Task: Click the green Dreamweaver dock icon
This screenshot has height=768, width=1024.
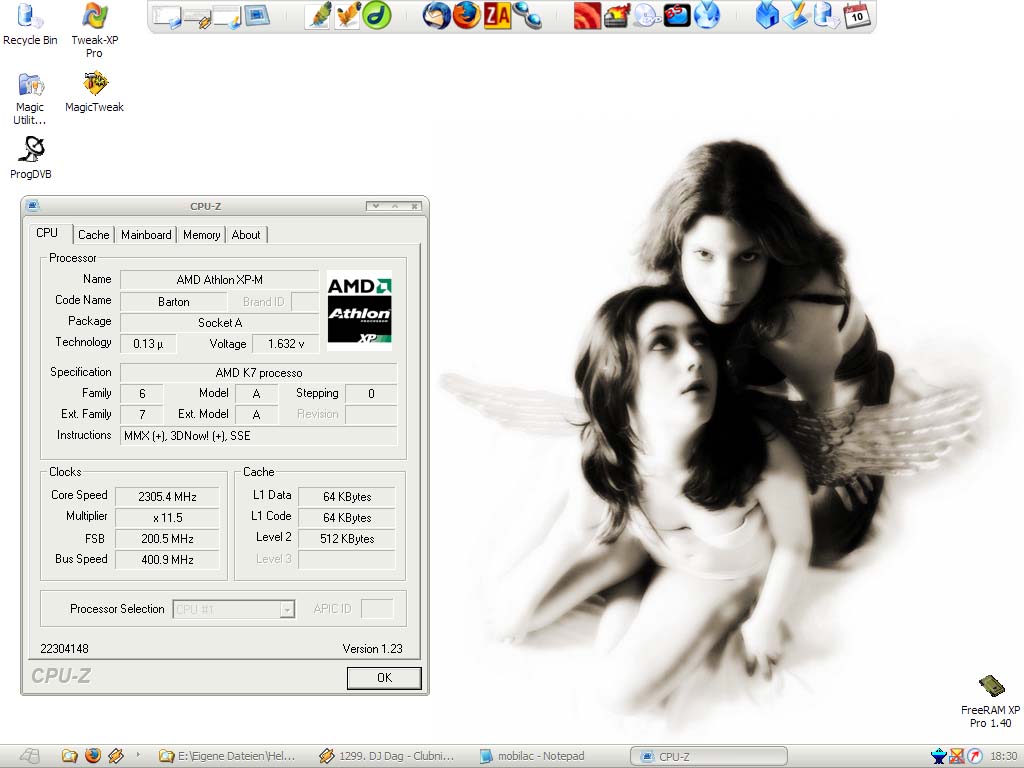Action: point(377,15)
